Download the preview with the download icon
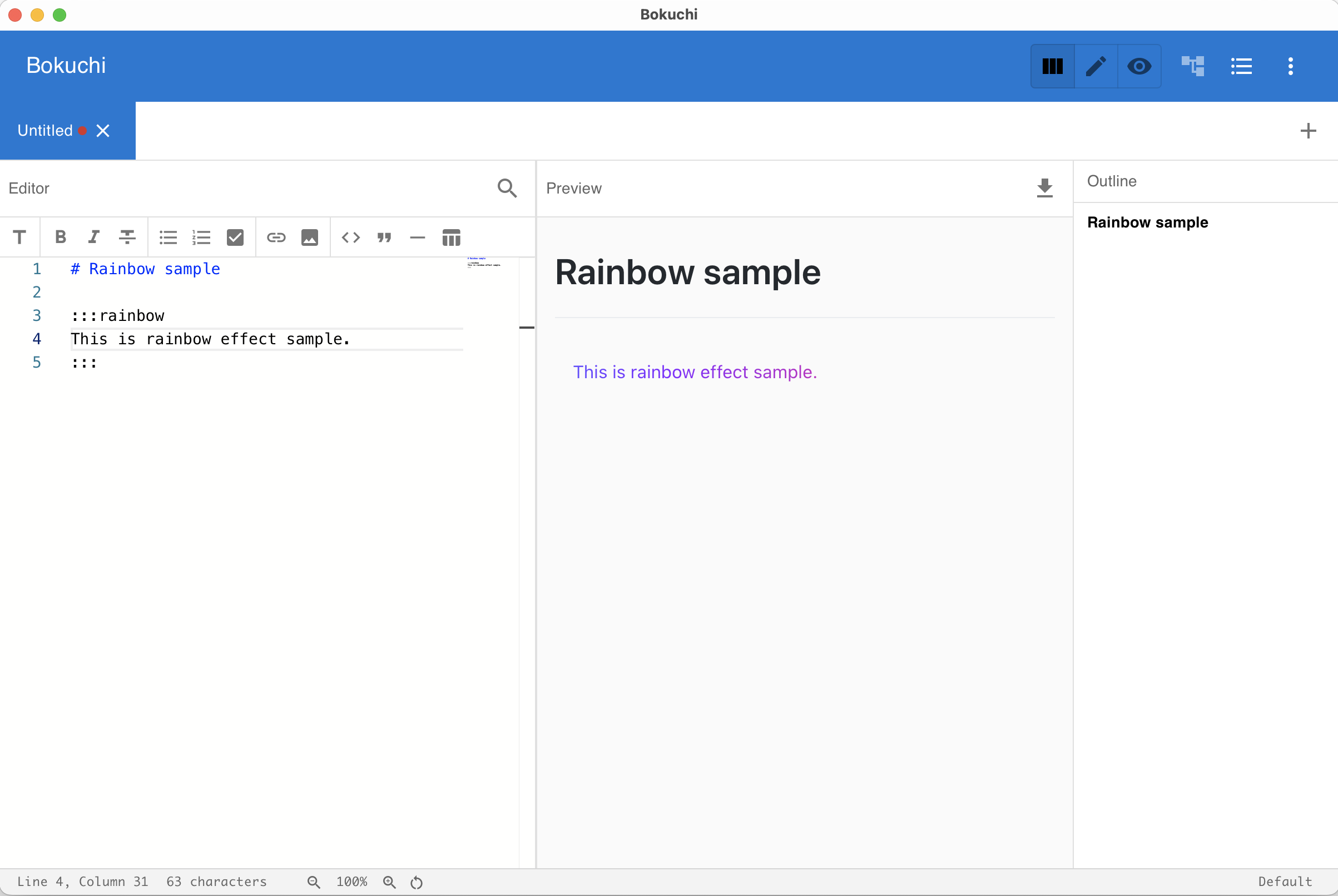 click(x=1044, y=188)
